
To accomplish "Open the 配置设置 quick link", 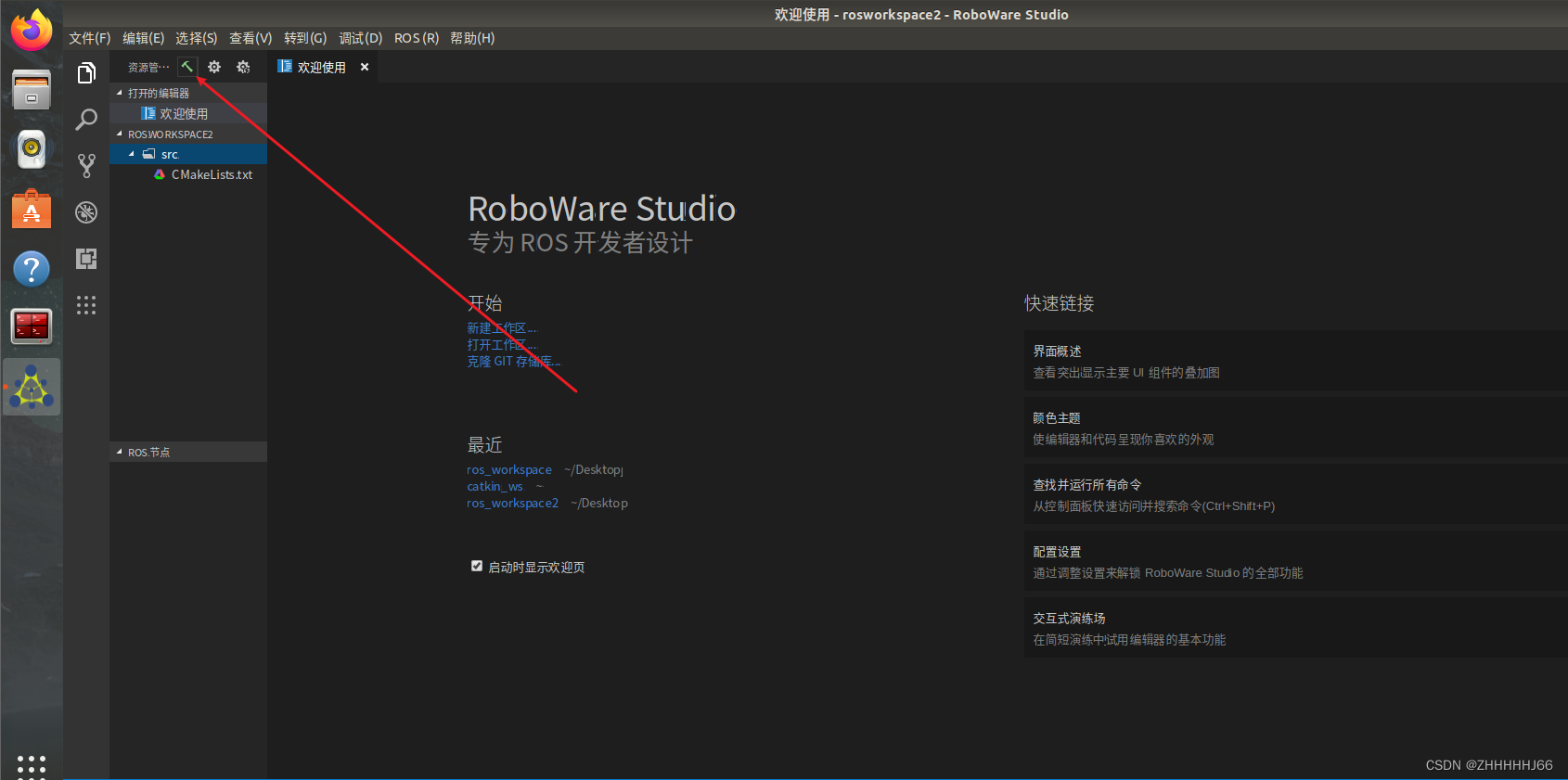I will click(x=1295, y=561).
